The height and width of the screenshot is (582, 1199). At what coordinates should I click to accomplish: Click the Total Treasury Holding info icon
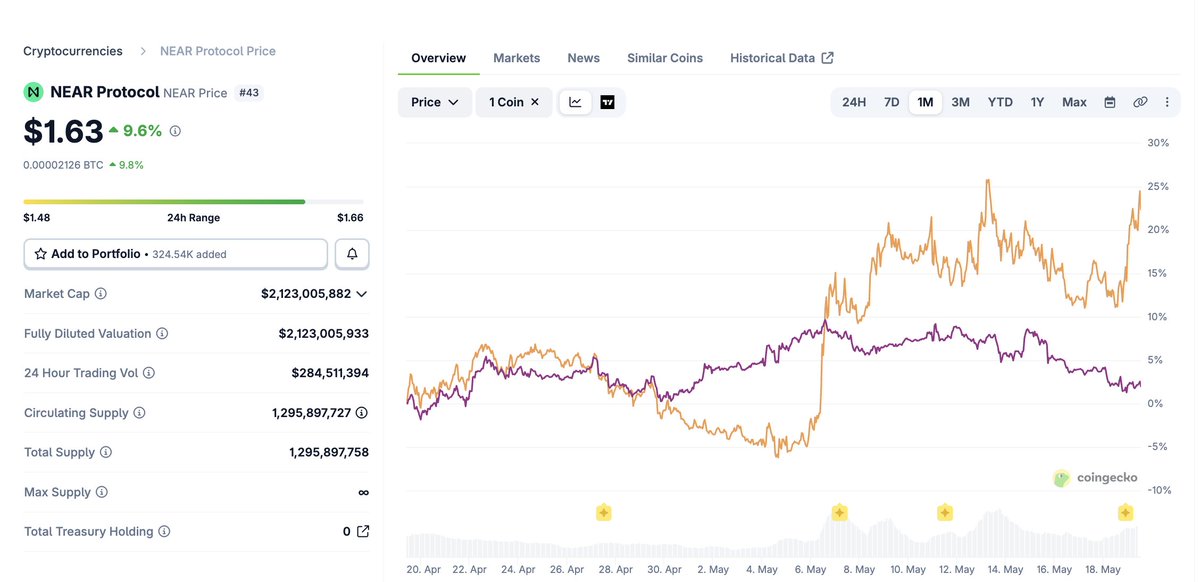click(x=164, y=531)
